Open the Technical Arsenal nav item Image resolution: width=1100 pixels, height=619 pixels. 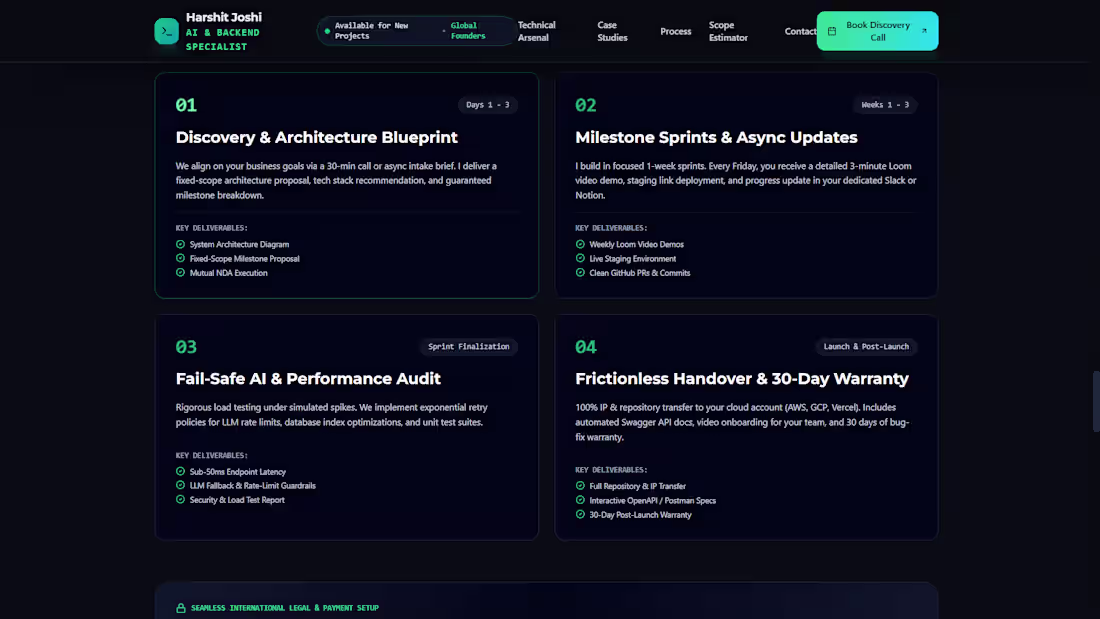coord(537,31)
